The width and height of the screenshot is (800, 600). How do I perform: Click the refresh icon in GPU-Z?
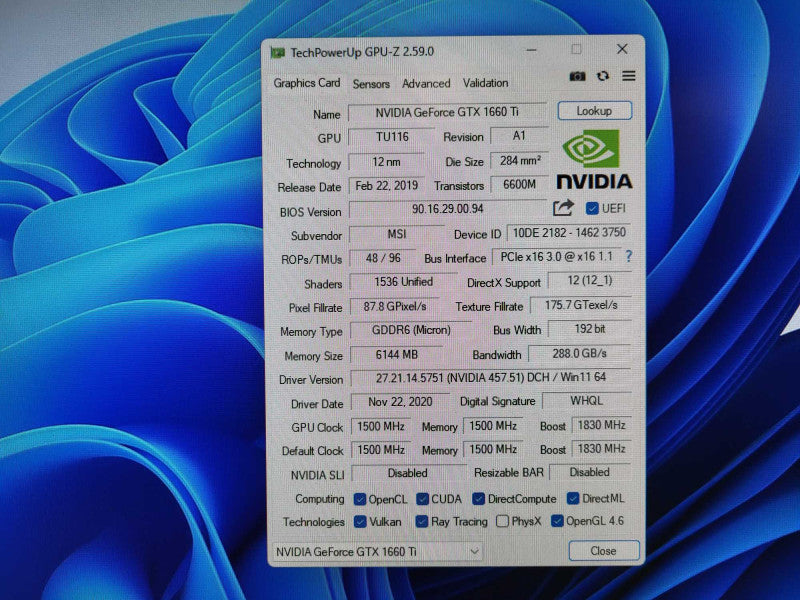(603, 76)
